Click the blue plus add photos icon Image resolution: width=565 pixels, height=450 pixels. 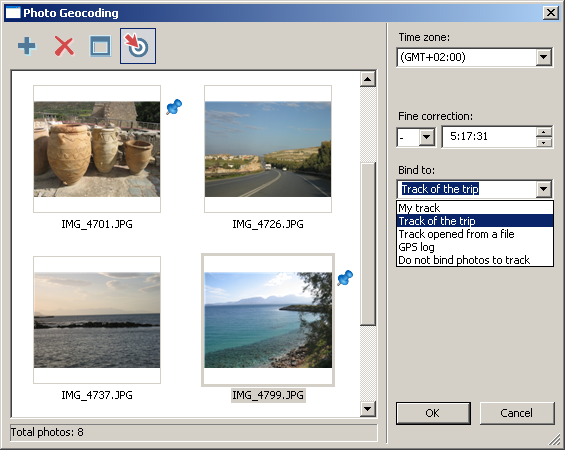tap(27, 46)
